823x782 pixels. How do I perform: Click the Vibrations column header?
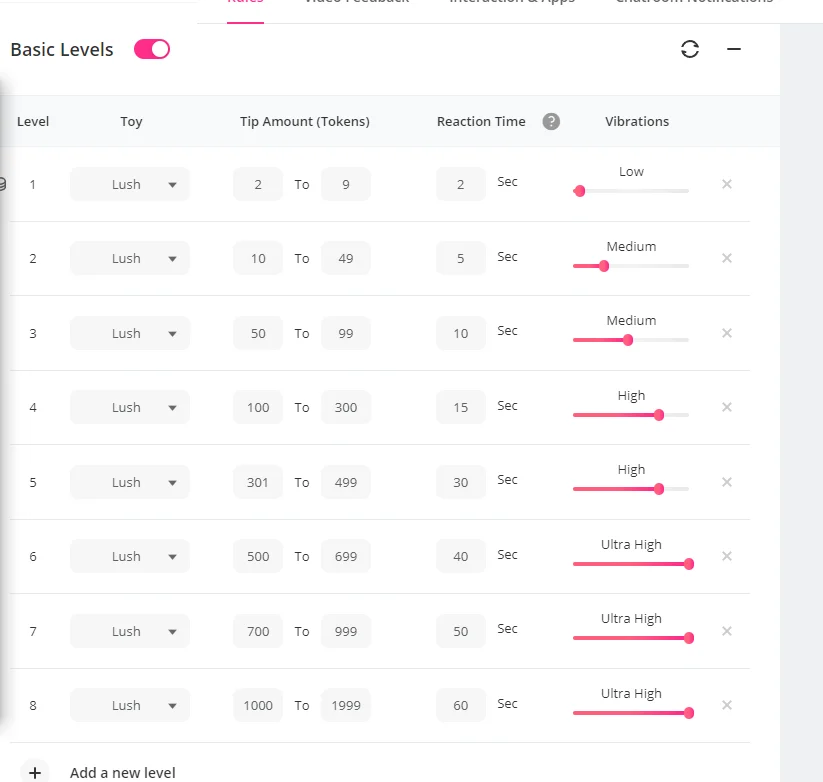(637, 121)
